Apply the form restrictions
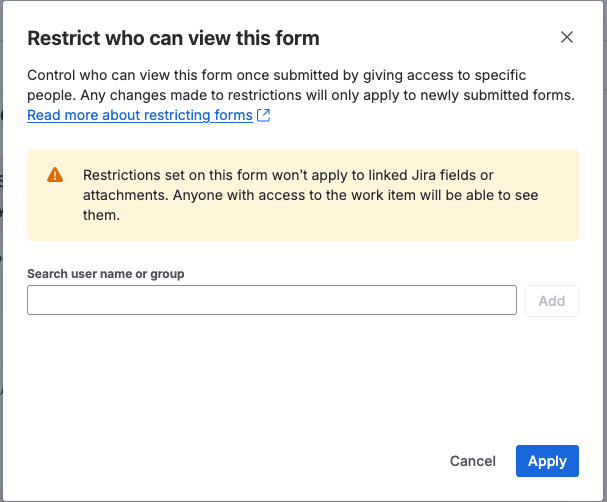The height and width of the screenshot is (502, 607). point(547,461)
